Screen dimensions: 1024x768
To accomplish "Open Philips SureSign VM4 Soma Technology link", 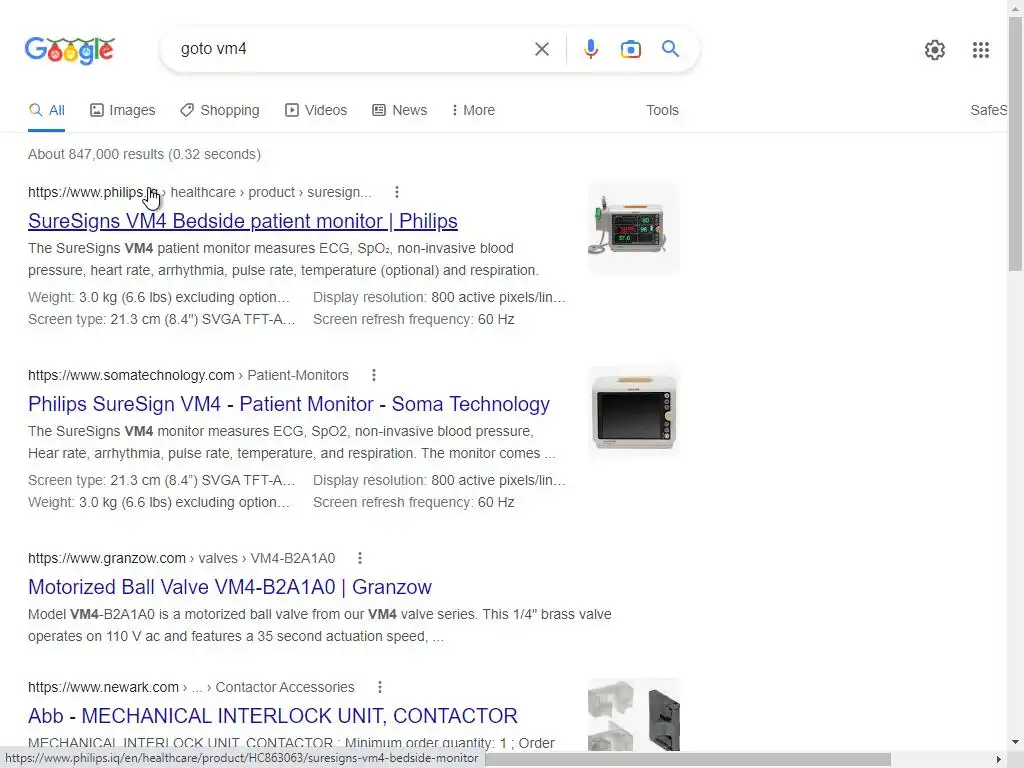I will coord(289,404).
